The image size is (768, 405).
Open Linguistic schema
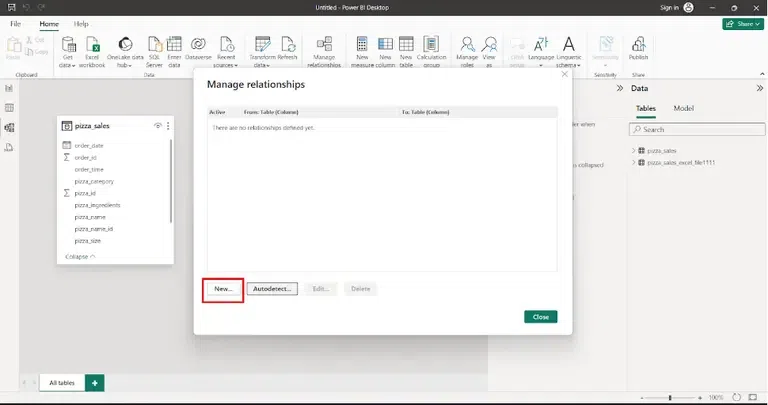coord(569,51)
